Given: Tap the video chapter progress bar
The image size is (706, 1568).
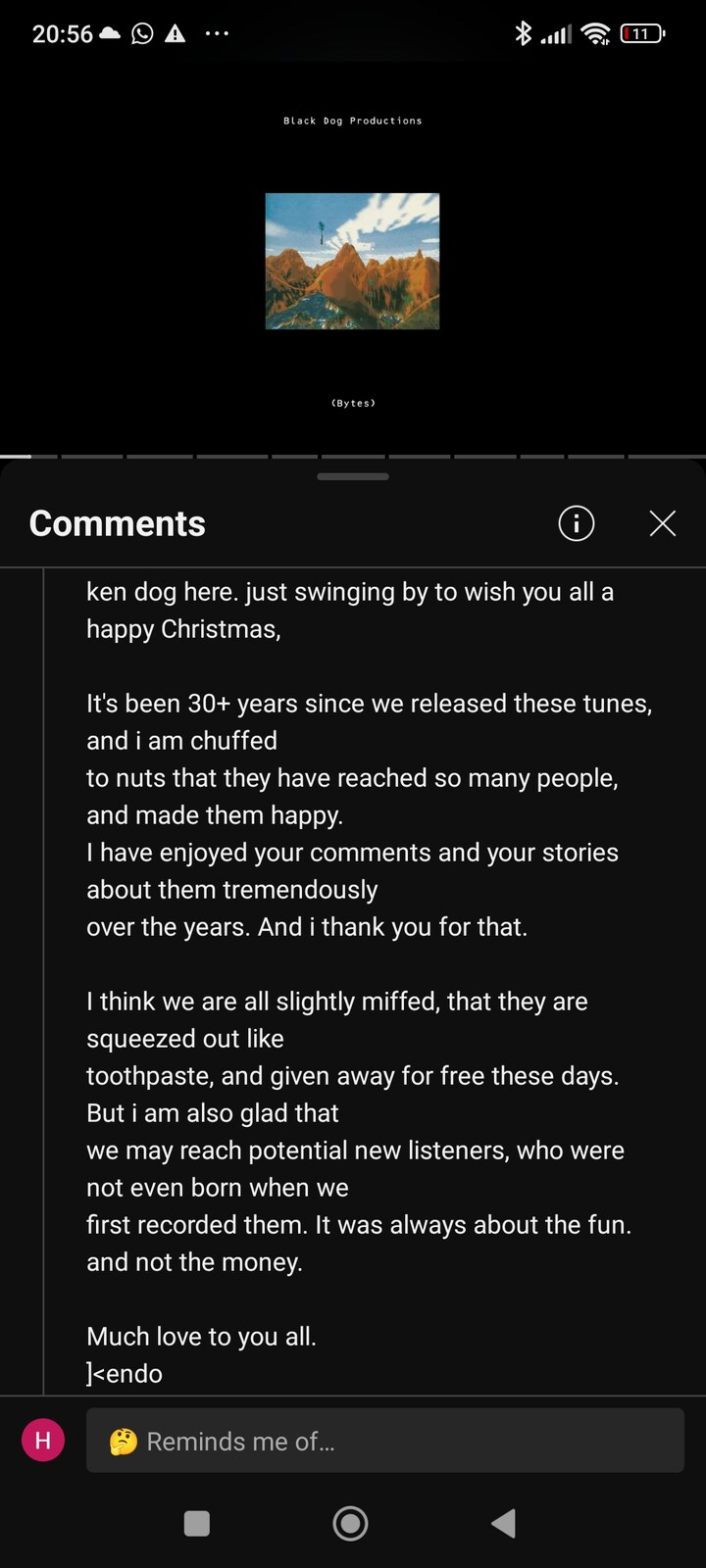Looking at the screenshot, I should [x=353, y=456].
